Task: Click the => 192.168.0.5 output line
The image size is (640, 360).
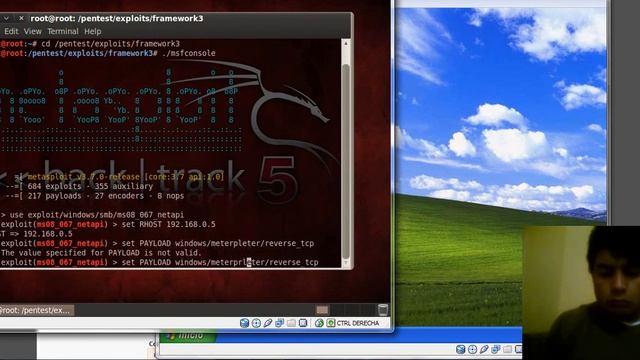Action: pyautogui.click(x=42, y=234)
